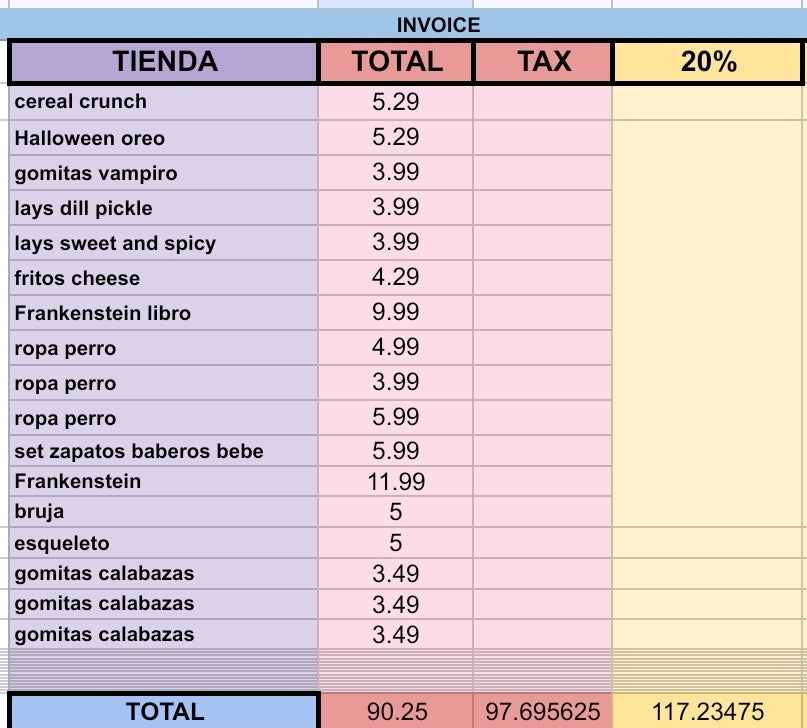
Task: Click the 20% column header cell
Action: tap(708, 62)
